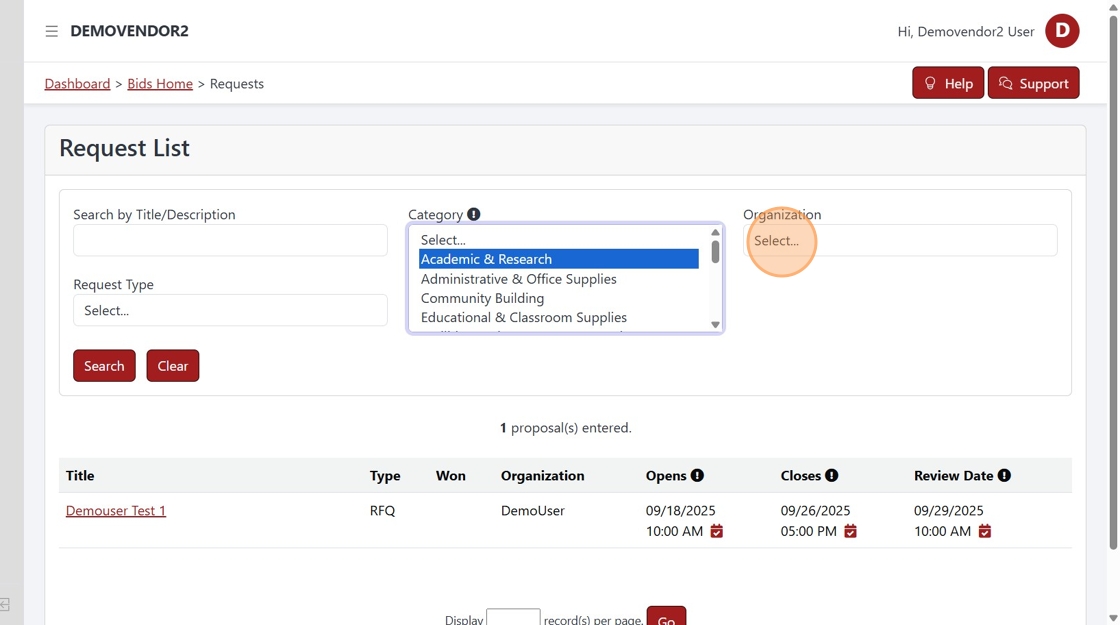The height and width of the screenshot is (625, 1120).
Task: Click calendar icon next to review time
Action: coord(985,531)
